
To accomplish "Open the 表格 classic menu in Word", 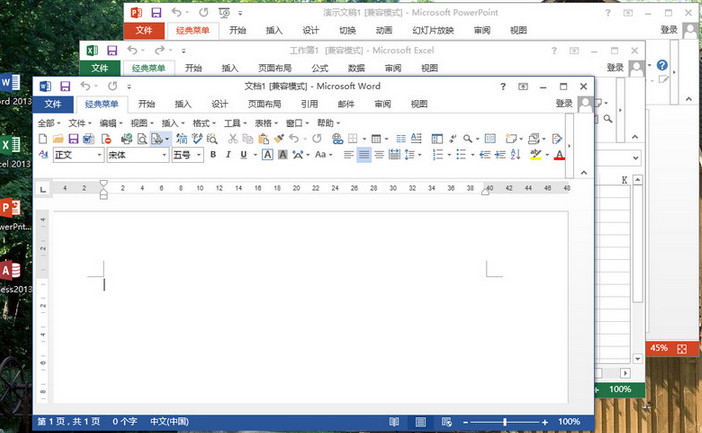I will (x=266, y=123).
